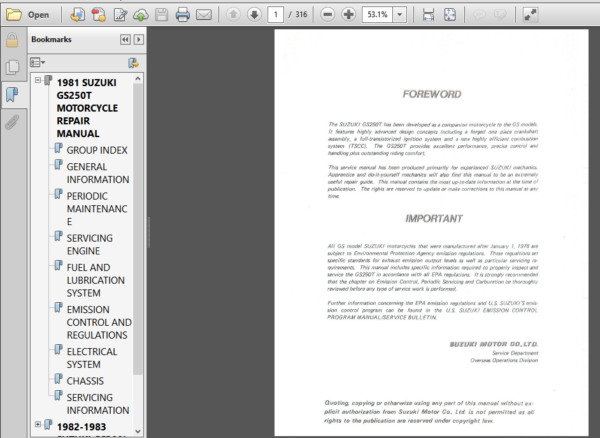Go to previous page arrow
The height and width of the screenshot is (438, 600).
point(233,15)
